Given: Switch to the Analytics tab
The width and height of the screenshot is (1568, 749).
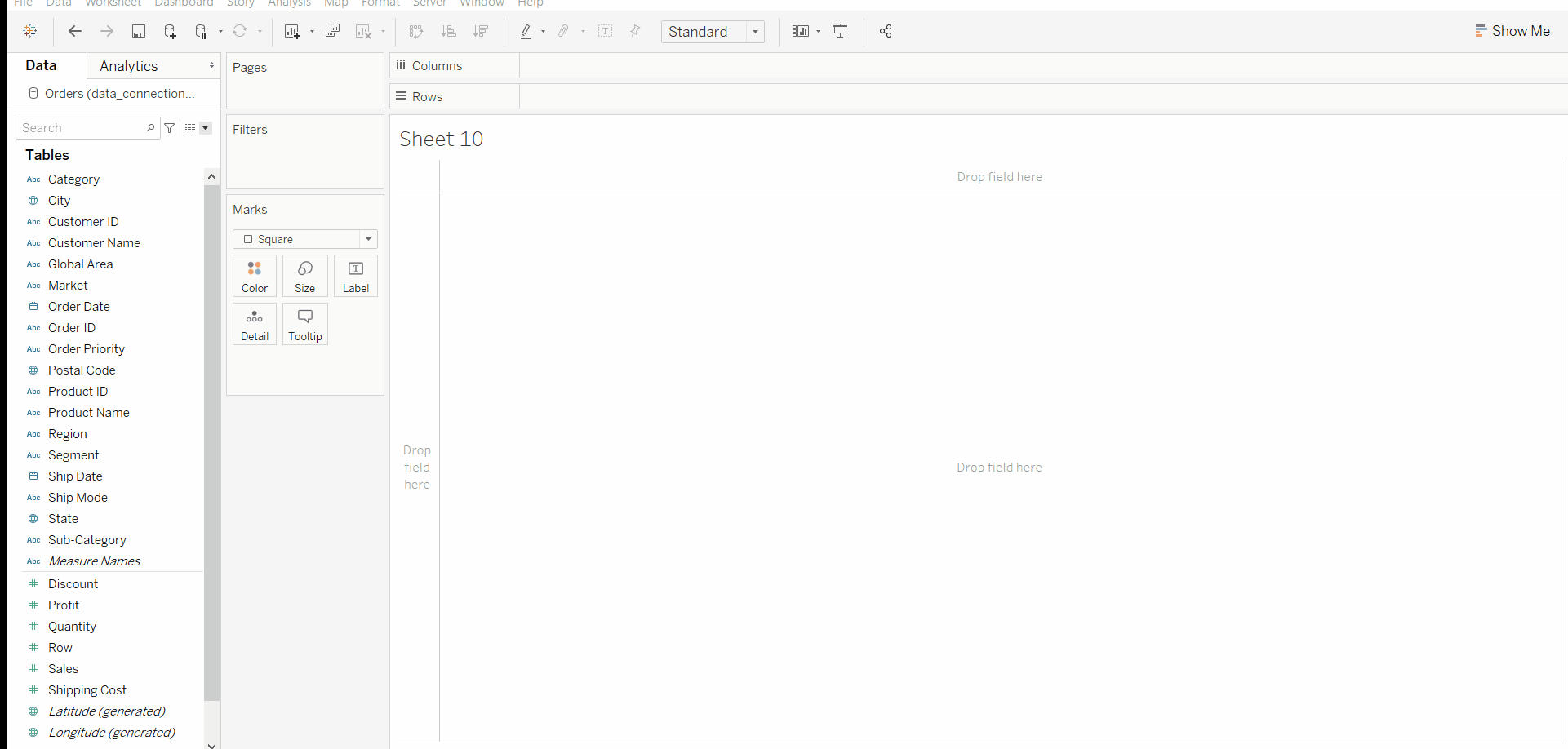Looking at the screenshot, I should point(128,65).
